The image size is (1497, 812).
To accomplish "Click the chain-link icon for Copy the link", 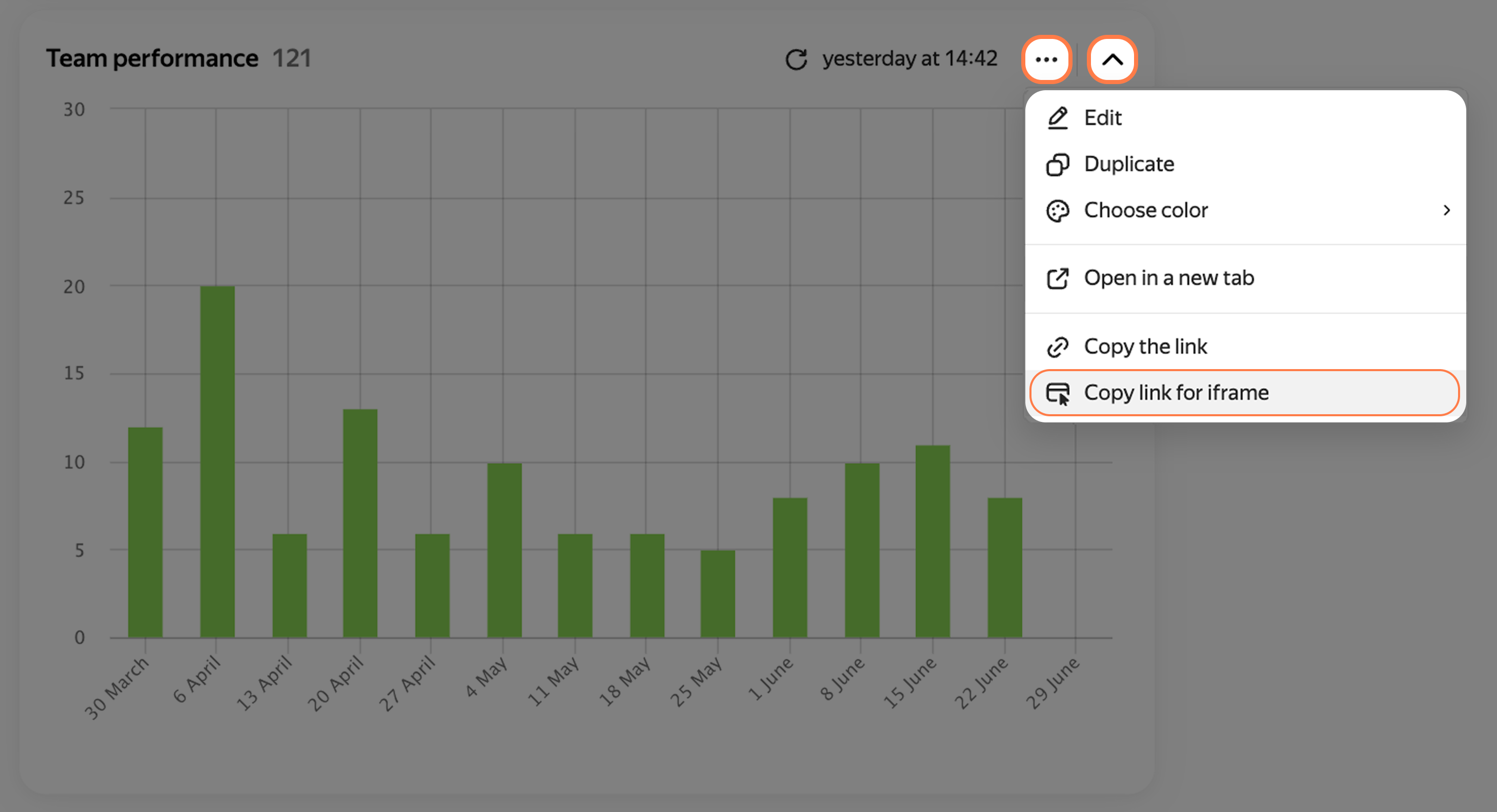I will pyautogui.click(x=1058, y=347).
